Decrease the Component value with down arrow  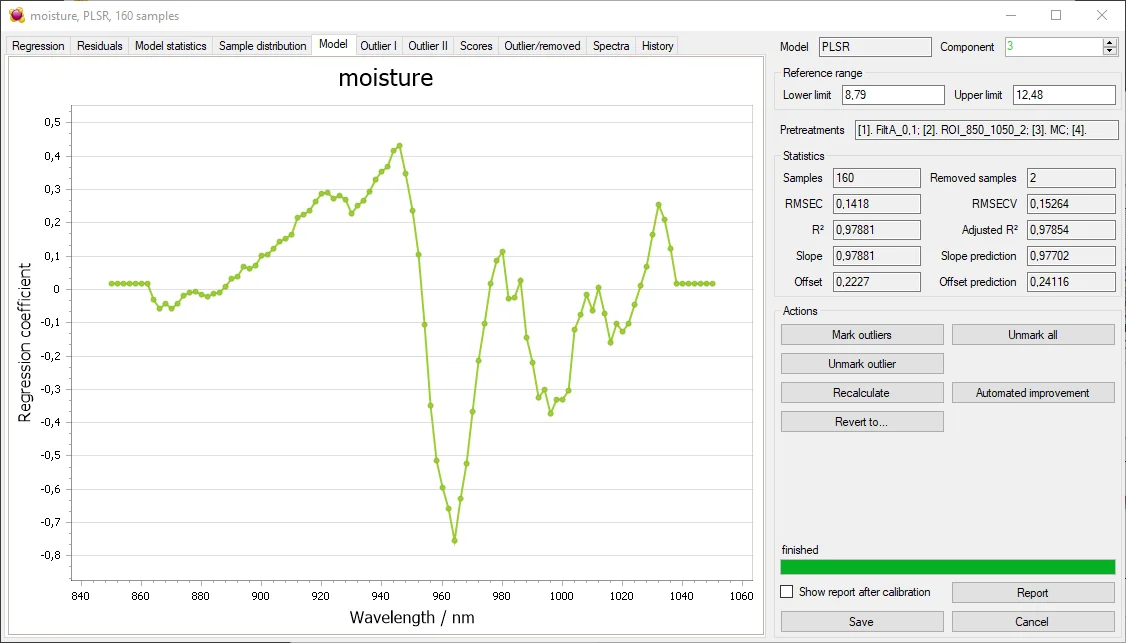[1110, 51]
